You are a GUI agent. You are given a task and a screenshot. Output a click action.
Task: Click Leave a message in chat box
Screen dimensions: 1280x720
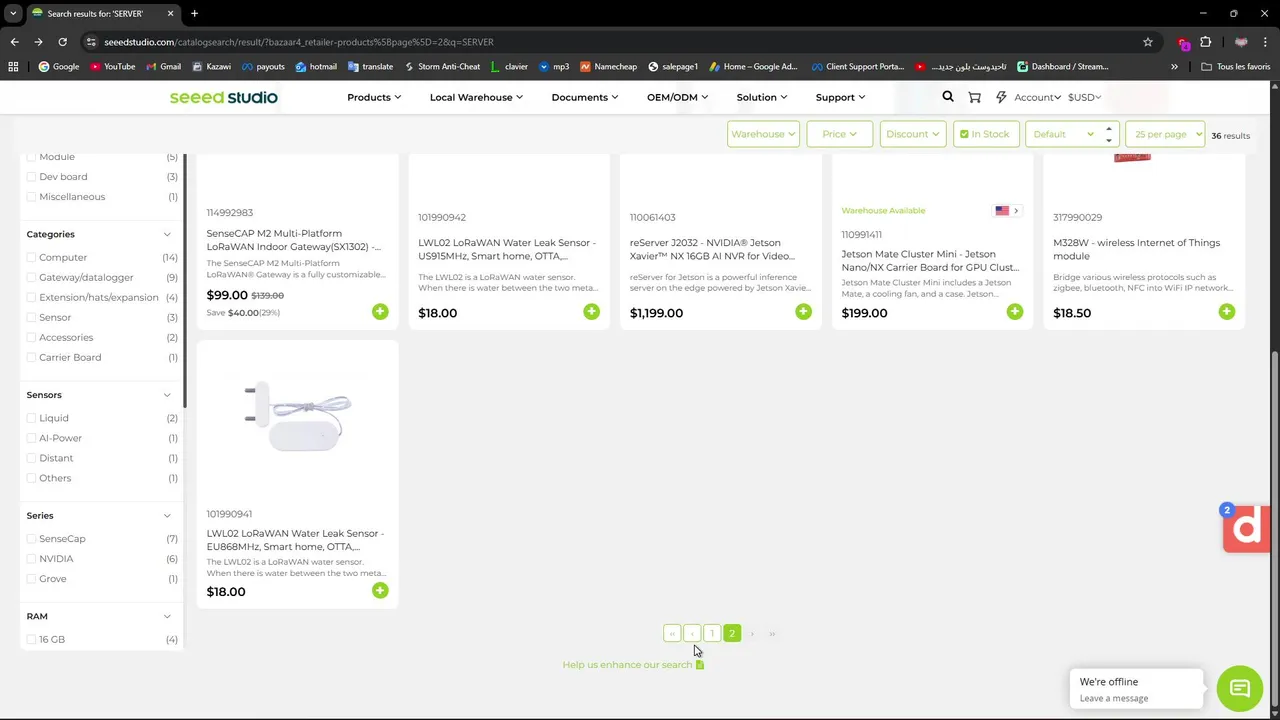click(1114, 698)
